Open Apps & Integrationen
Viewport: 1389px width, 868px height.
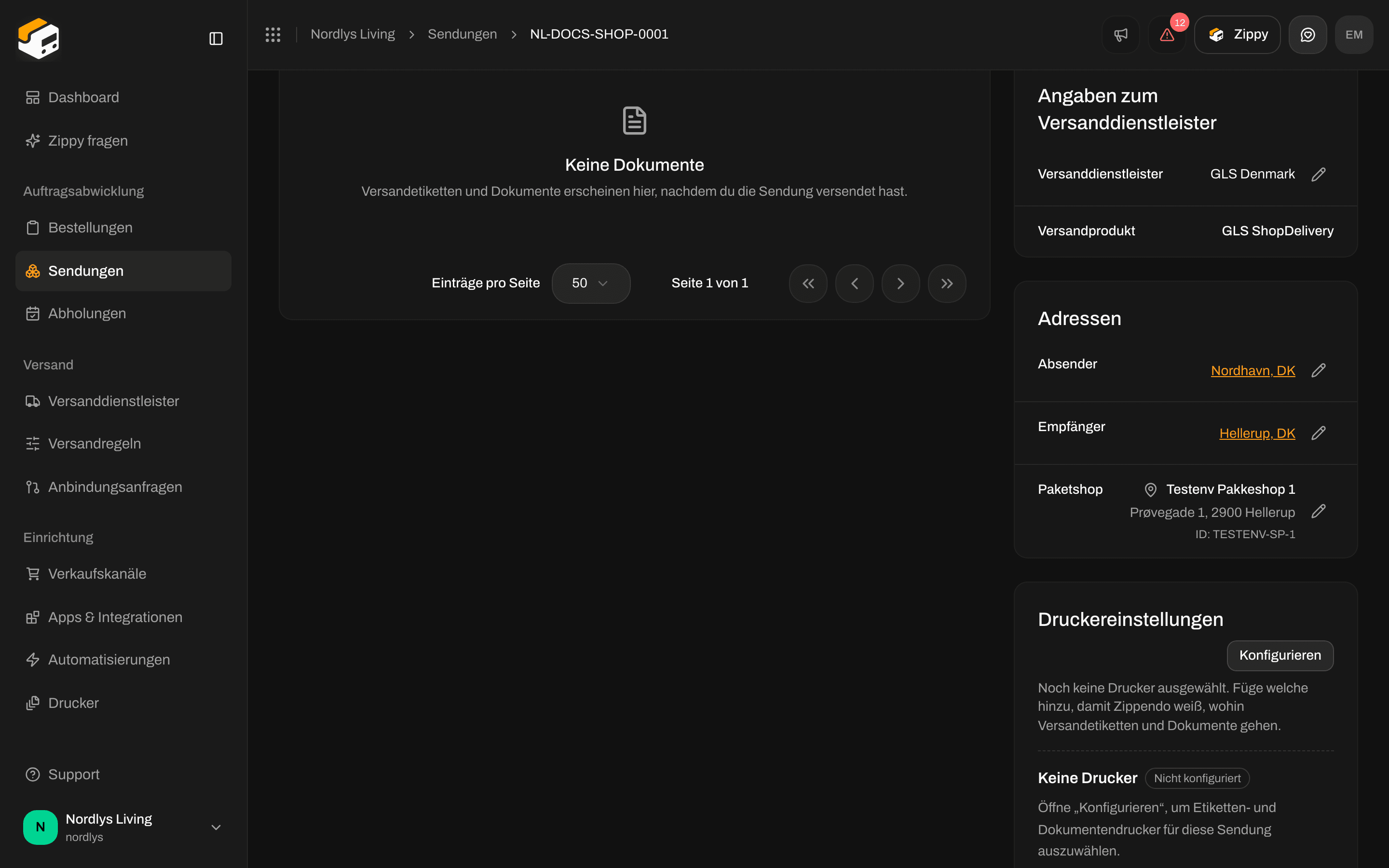[123, 617]
